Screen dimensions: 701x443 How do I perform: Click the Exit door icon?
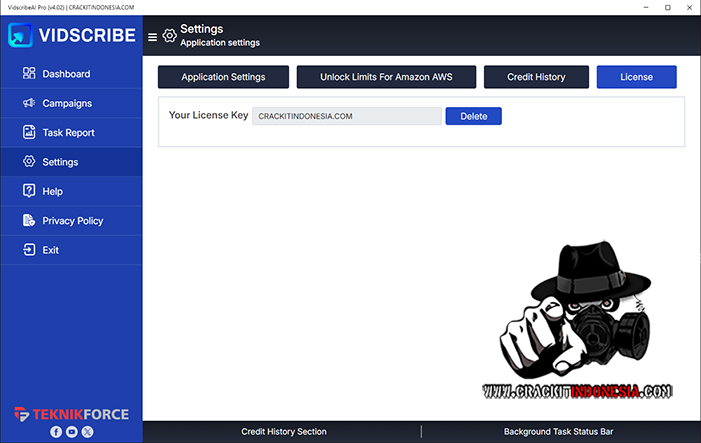[29, 249]
